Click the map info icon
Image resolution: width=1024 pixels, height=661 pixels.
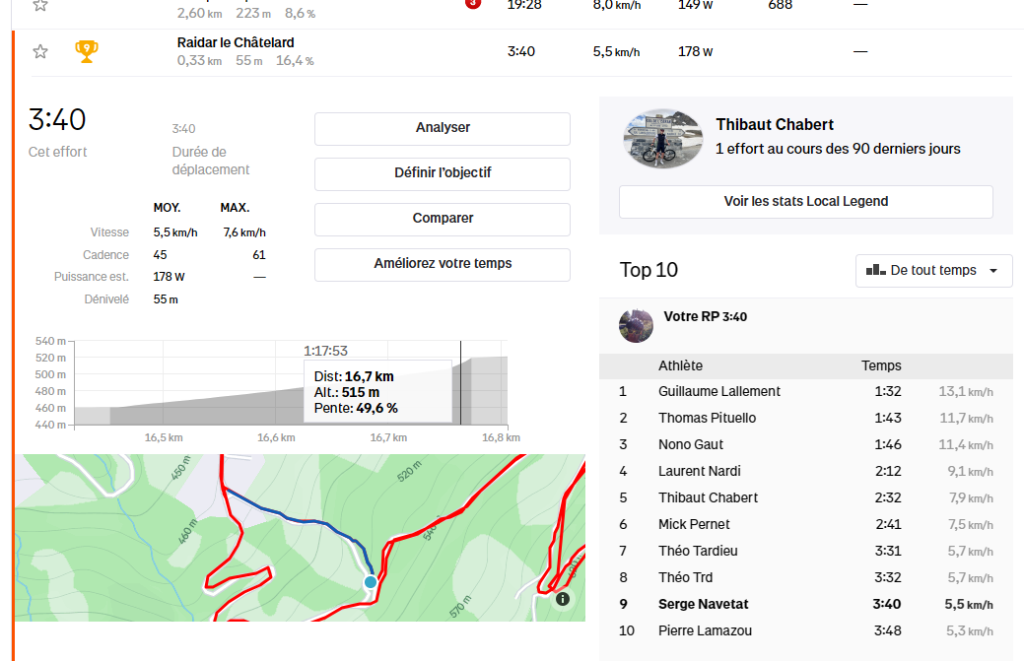tap(562, 599)
